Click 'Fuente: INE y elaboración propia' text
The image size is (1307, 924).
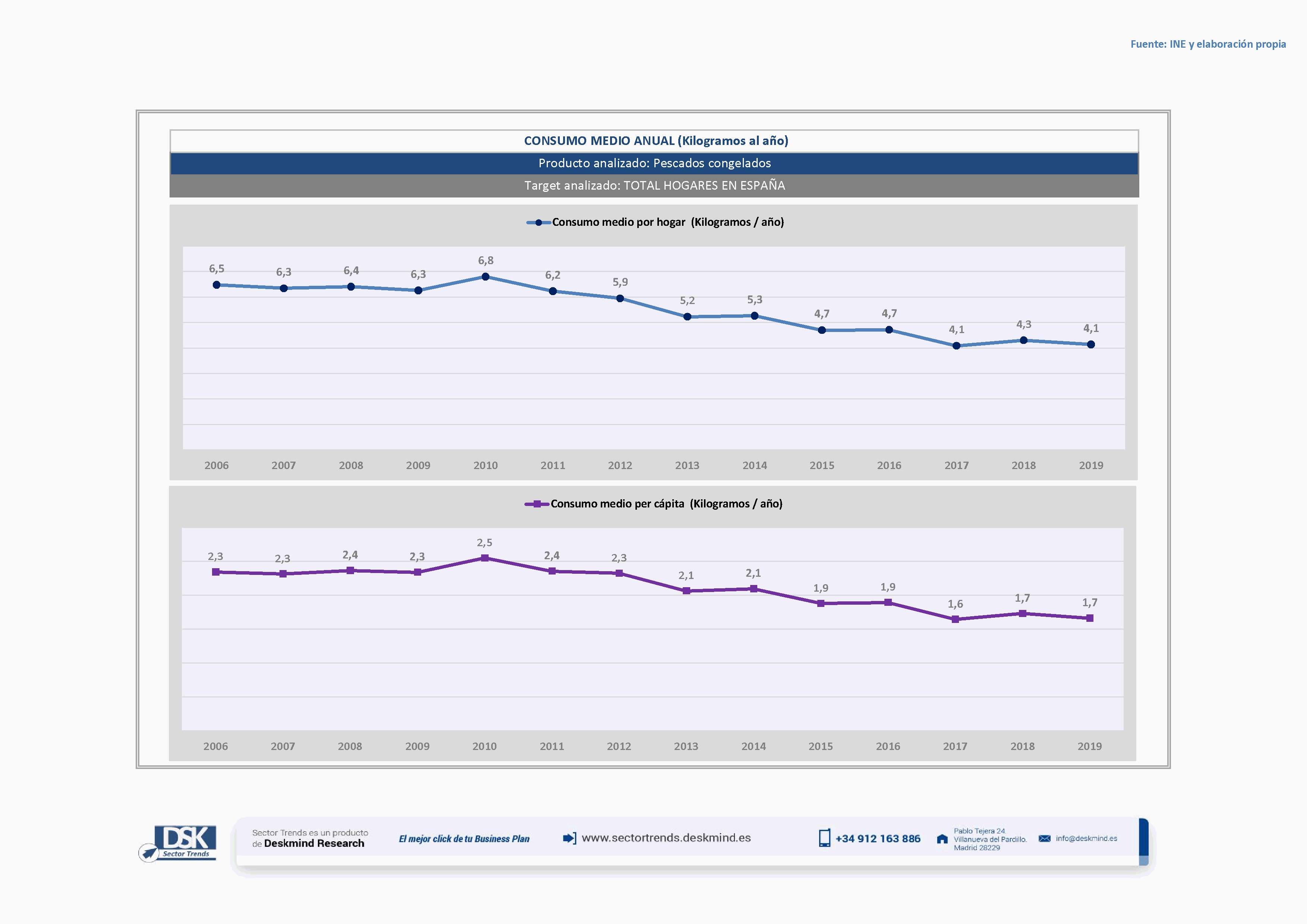[x=1208, y=44]
